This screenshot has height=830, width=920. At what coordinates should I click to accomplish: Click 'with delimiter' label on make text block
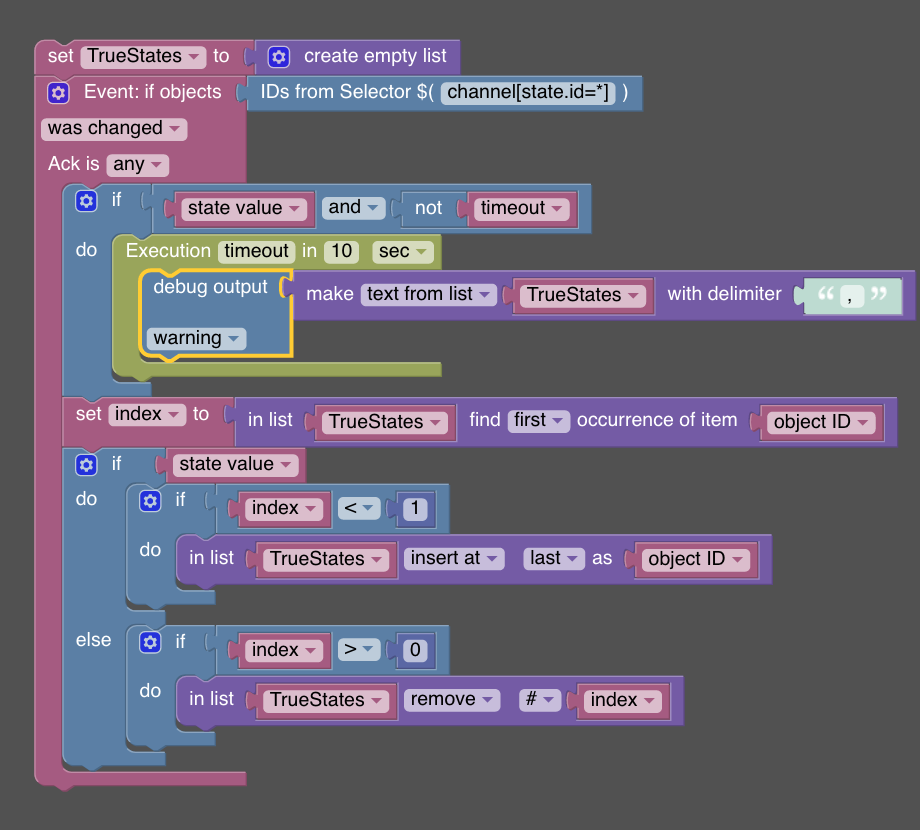click(x=724, y=294)
